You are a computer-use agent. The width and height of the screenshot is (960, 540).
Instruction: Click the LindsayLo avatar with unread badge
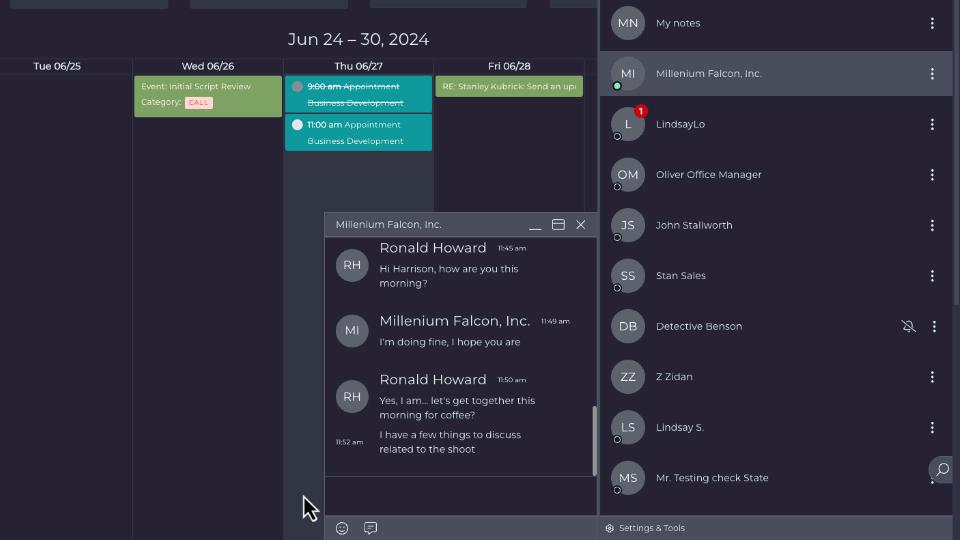click(x=628, y=124)
